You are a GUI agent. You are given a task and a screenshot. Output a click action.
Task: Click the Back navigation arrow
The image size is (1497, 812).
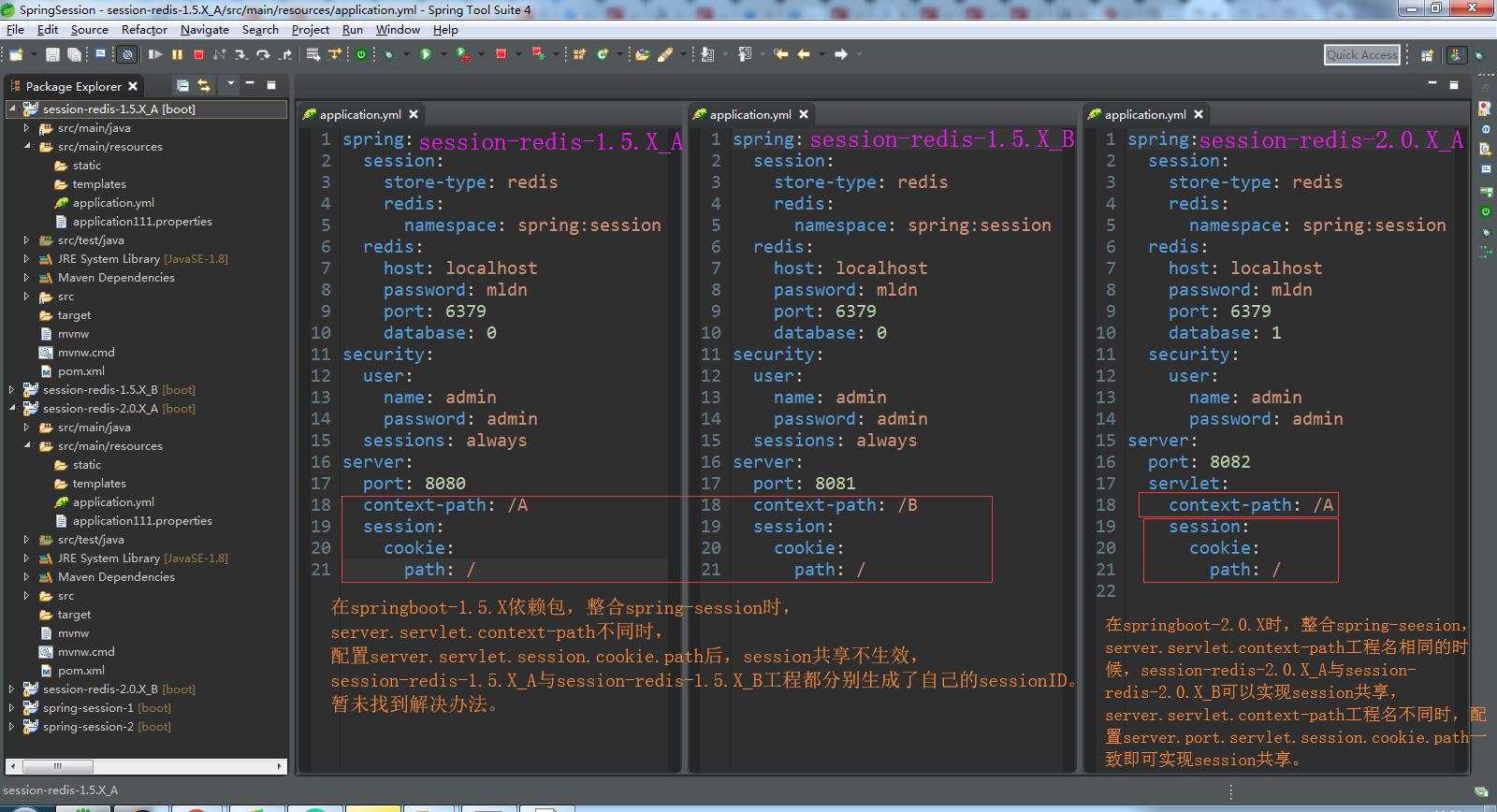point(804,54)
